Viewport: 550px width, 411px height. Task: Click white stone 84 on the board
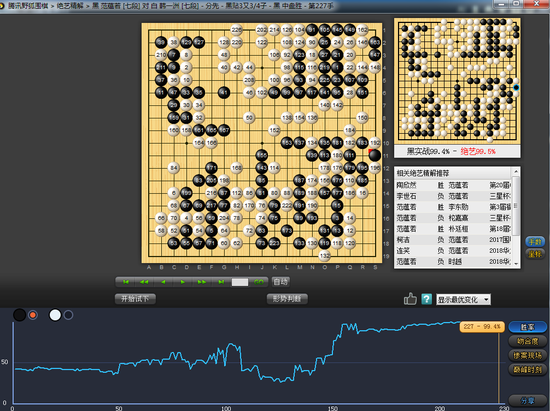[174, 168]
